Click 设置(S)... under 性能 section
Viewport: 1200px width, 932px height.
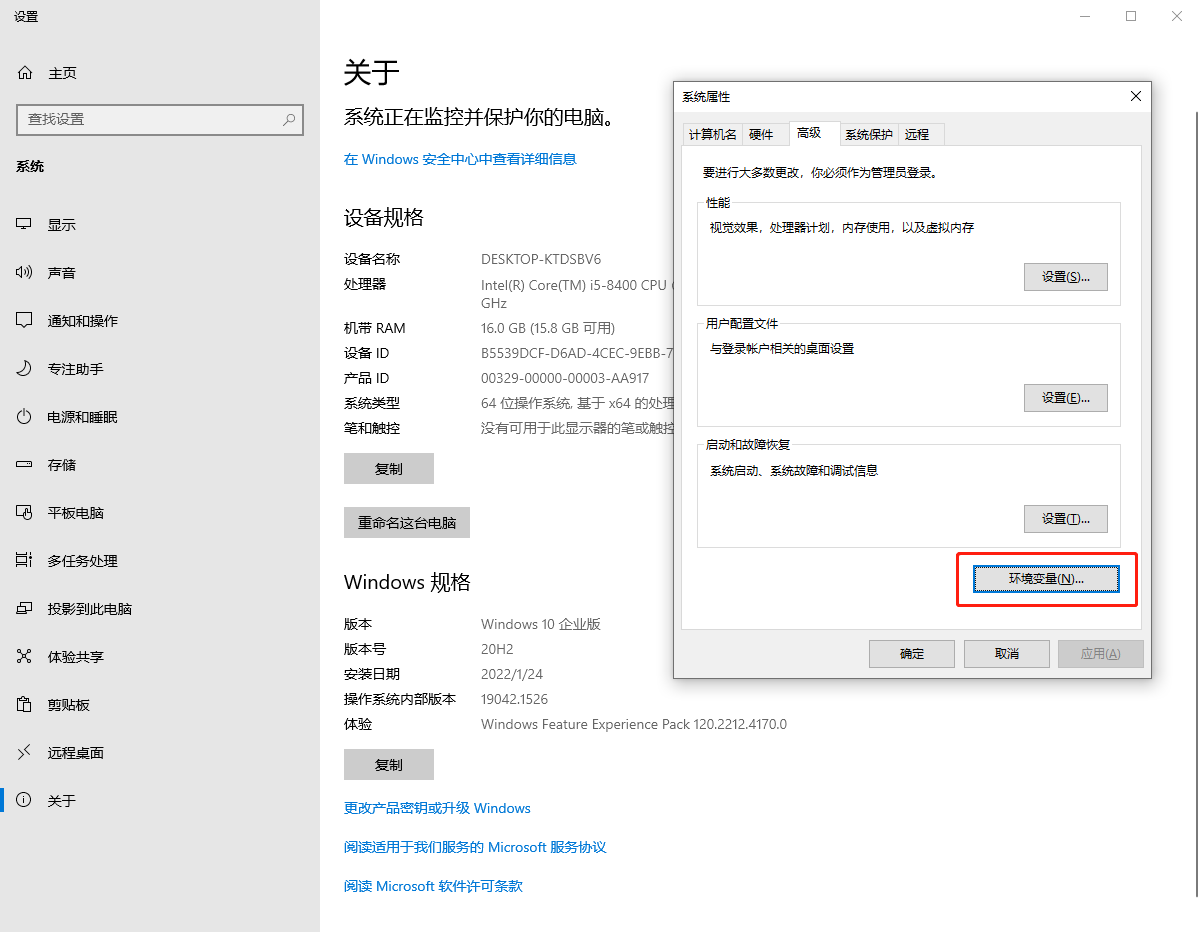[x=1066, y=277]
